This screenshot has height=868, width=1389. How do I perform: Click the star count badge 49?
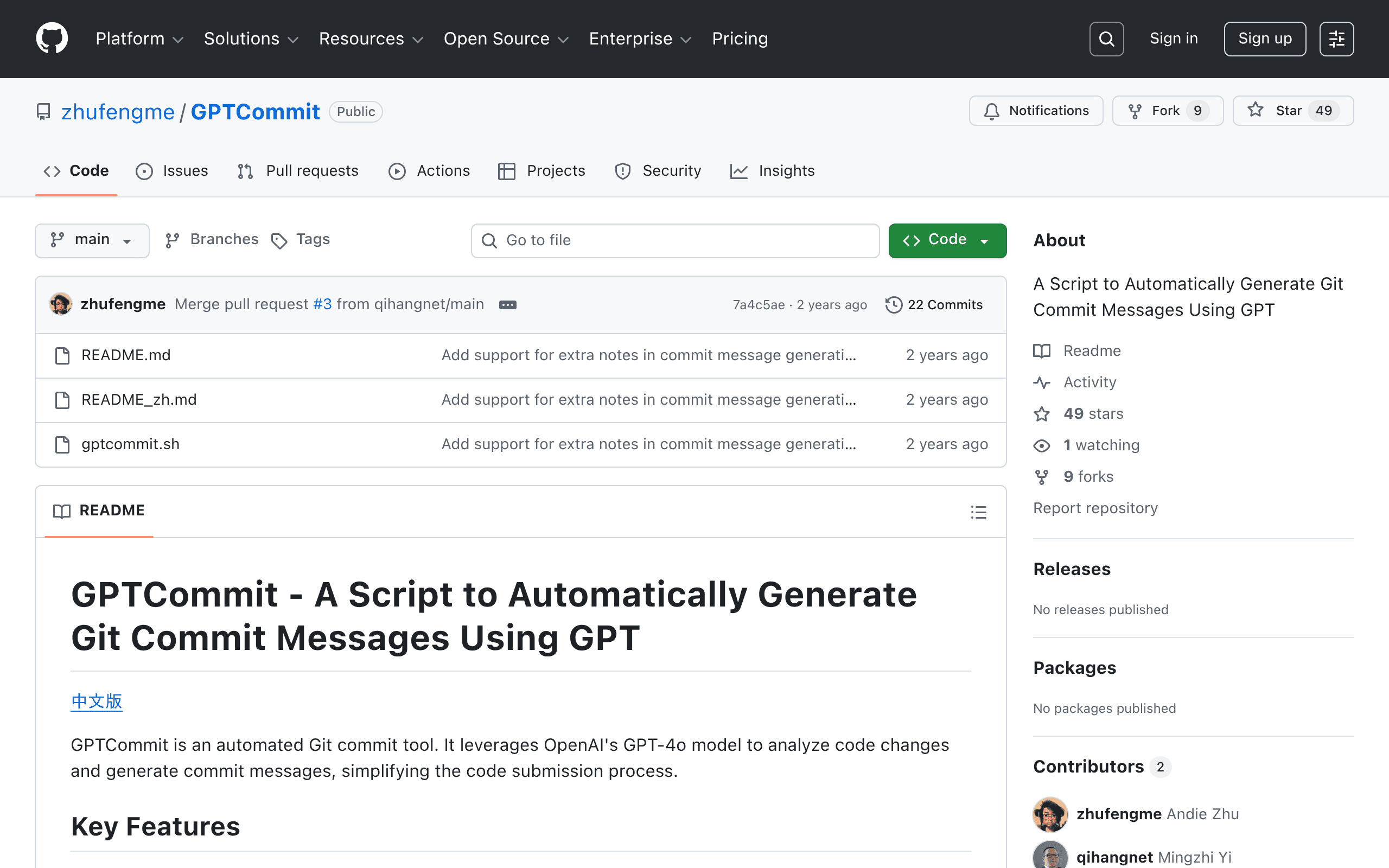point(1323,111)
